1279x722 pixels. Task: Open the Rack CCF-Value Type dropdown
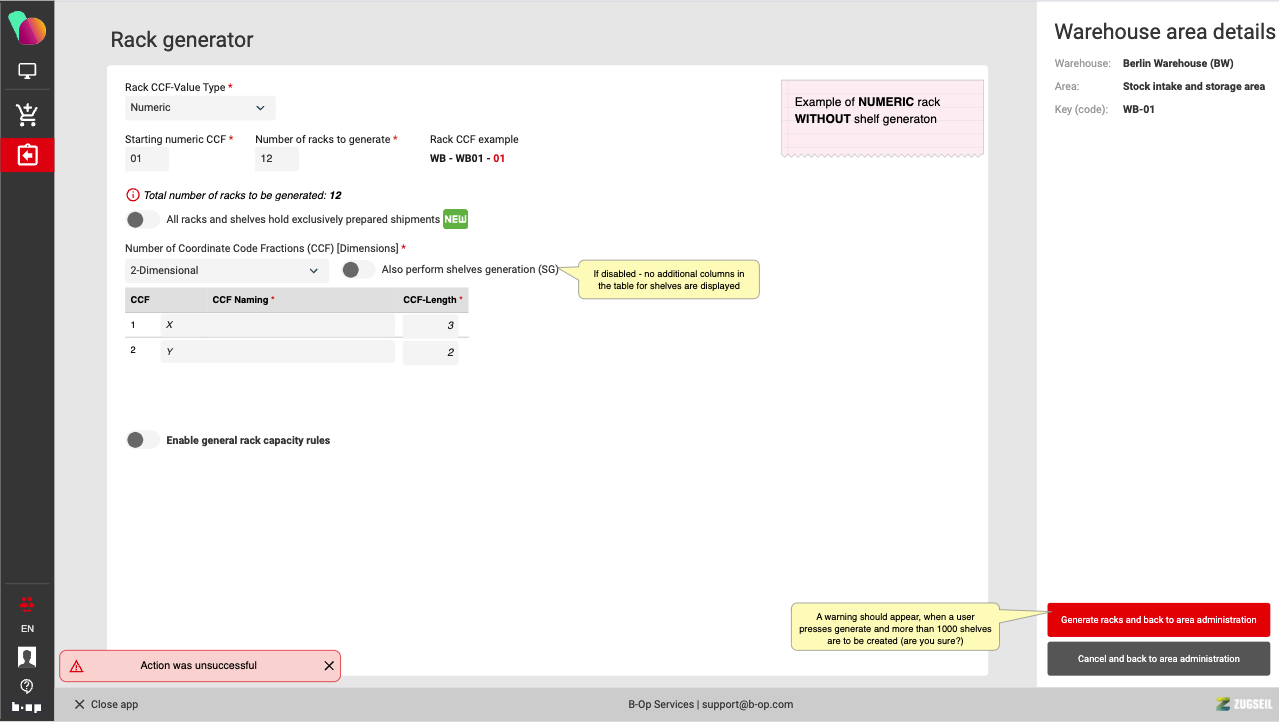click(200, 108)
